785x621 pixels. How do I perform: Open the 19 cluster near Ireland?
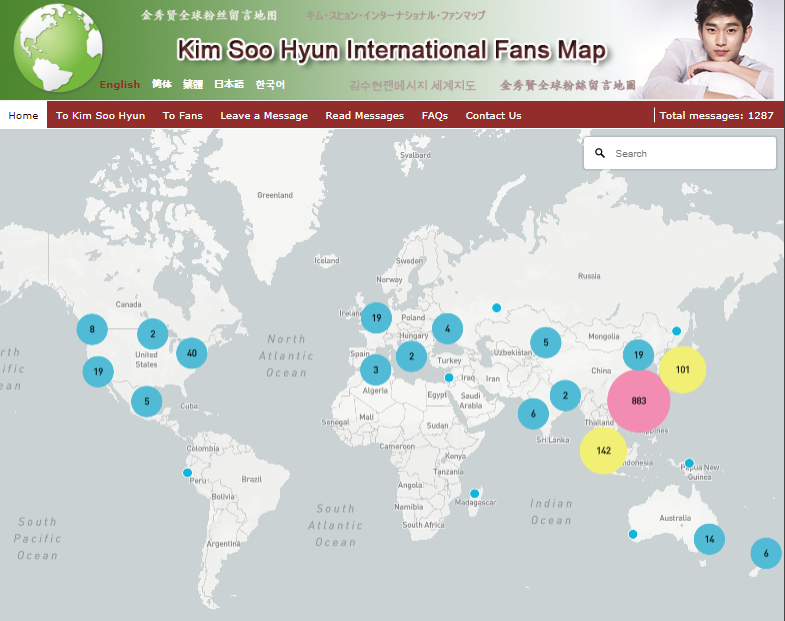[x=376, y=318]
